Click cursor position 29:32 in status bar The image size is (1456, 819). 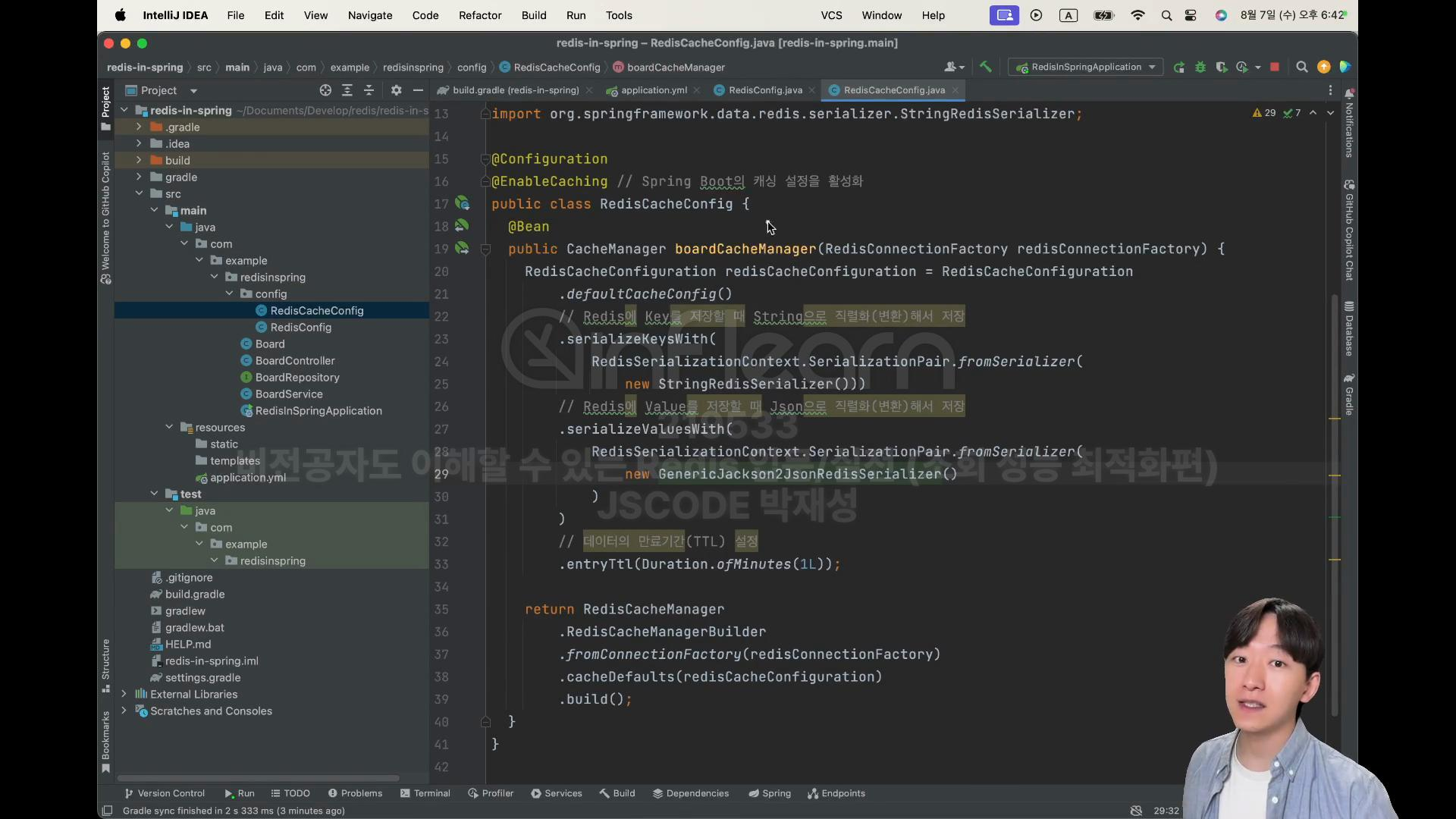click(x=1166, y=811)
